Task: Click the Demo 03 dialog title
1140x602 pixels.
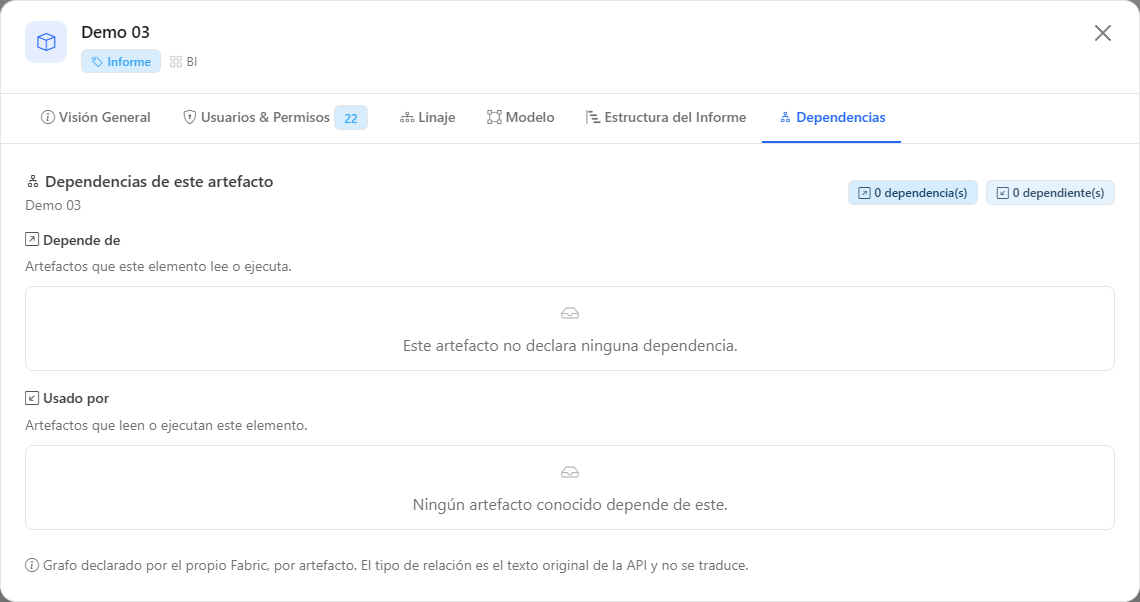Action: click(x=116, y=32)
